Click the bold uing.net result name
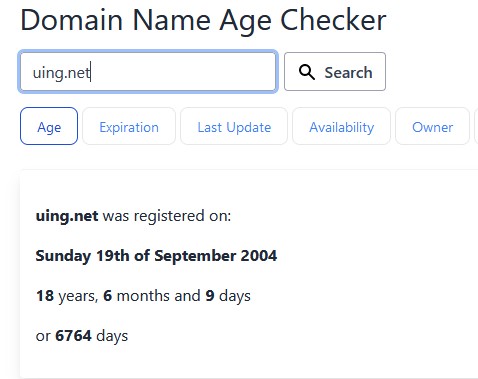 [x=67, y=216]
